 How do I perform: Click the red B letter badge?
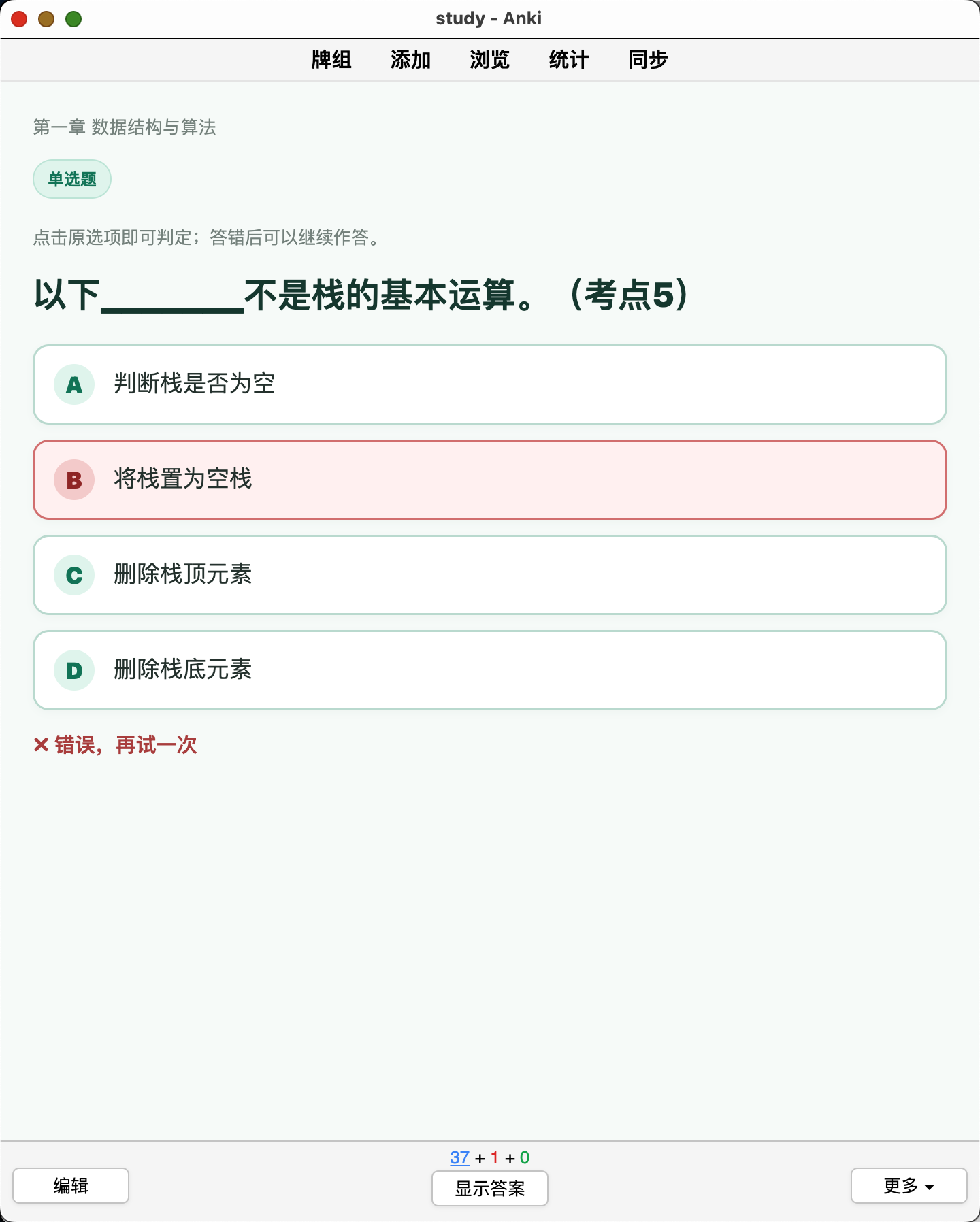pyautogui.click(x=74, y=480)
